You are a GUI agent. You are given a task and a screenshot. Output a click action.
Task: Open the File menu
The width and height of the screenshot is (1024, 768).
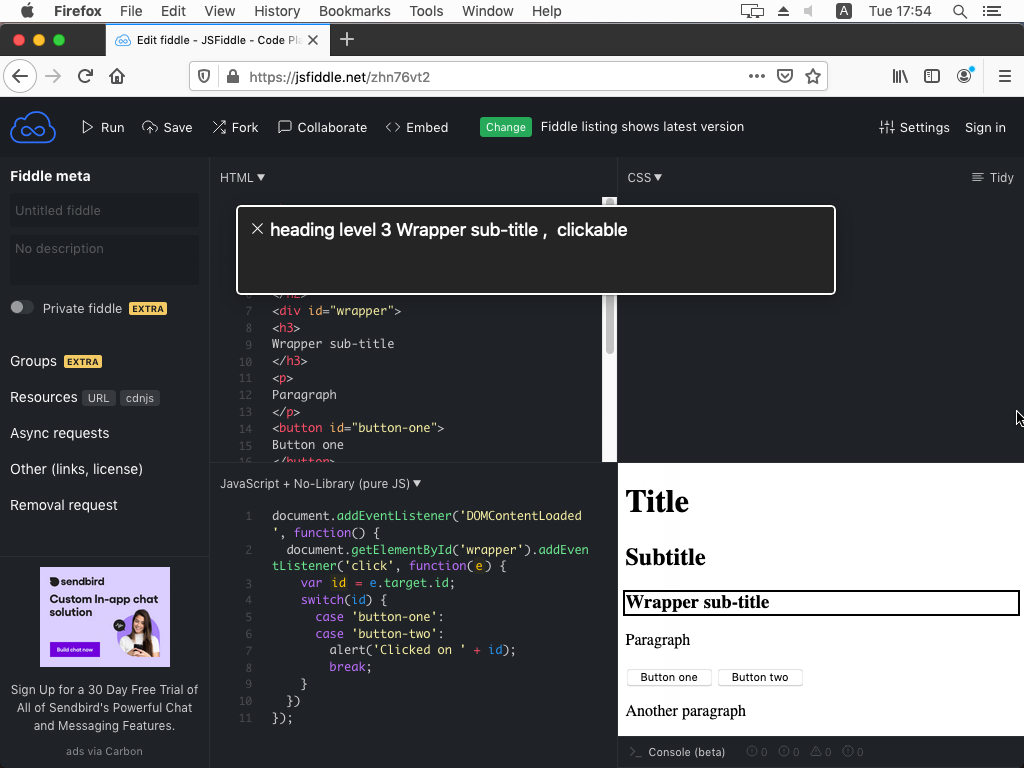(x=131, y=11)
